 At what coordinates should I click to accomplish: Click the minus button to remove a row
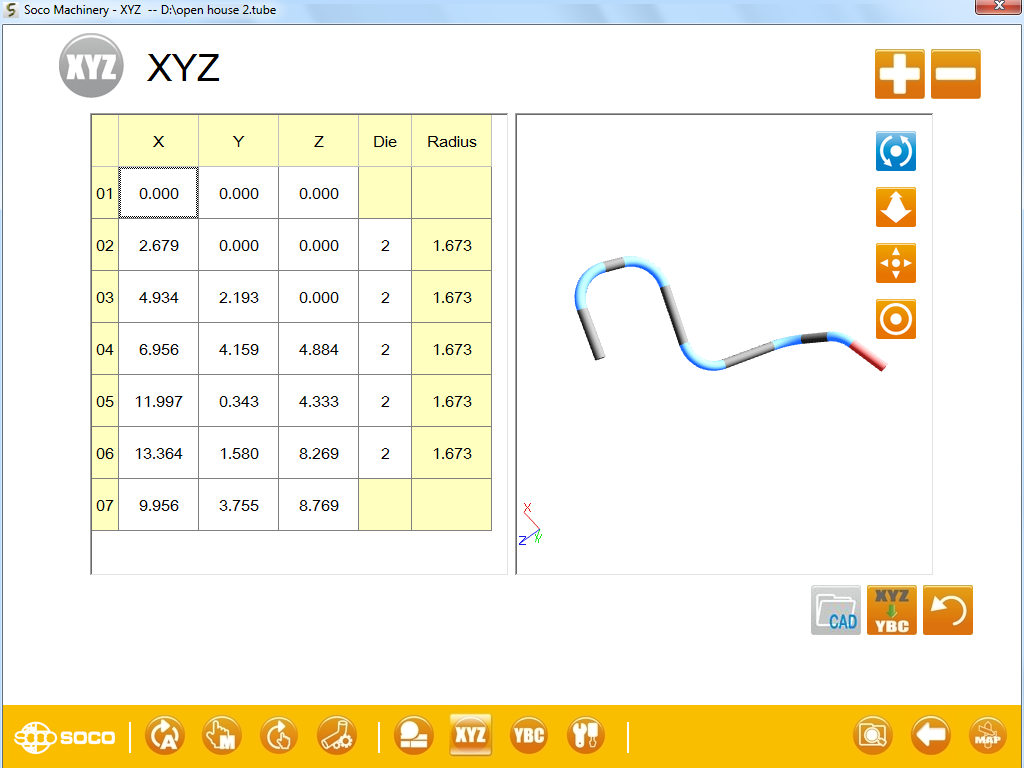click(x=955, y=74)
